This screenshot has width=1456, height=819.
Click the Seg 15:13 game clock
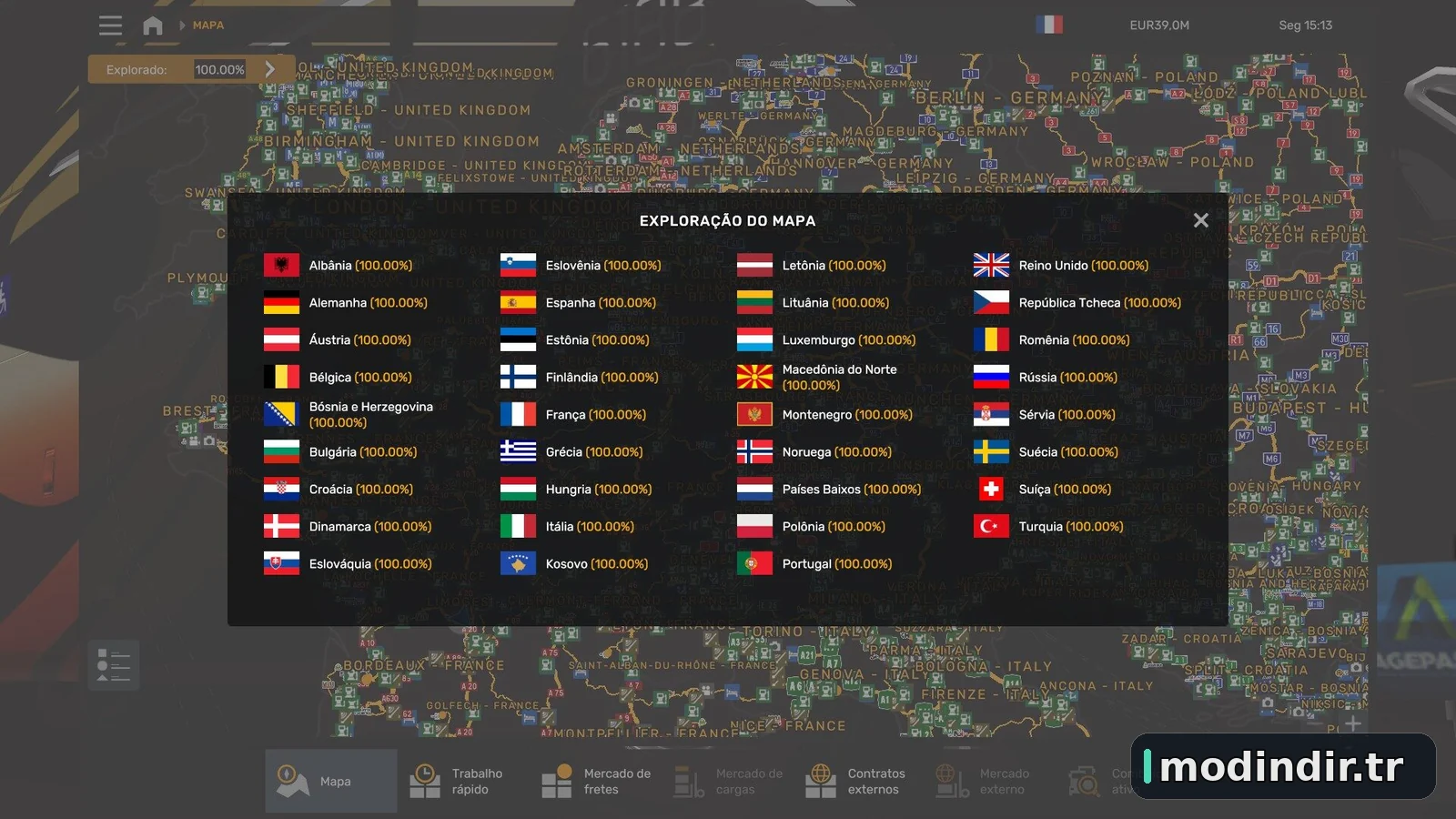click(1305, 25)
